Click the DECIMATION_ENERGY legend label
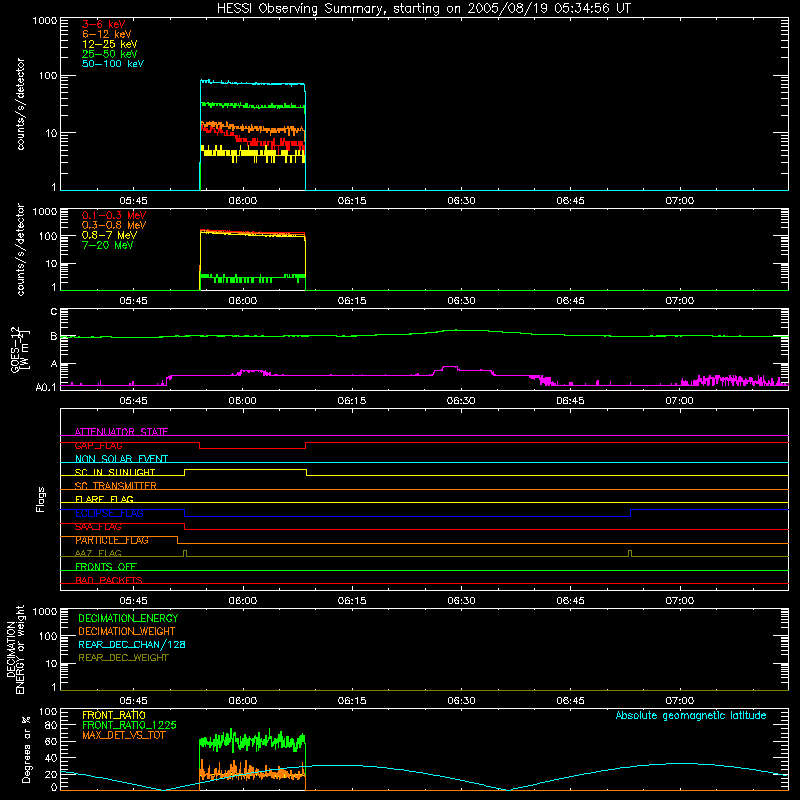 point(128,618)
